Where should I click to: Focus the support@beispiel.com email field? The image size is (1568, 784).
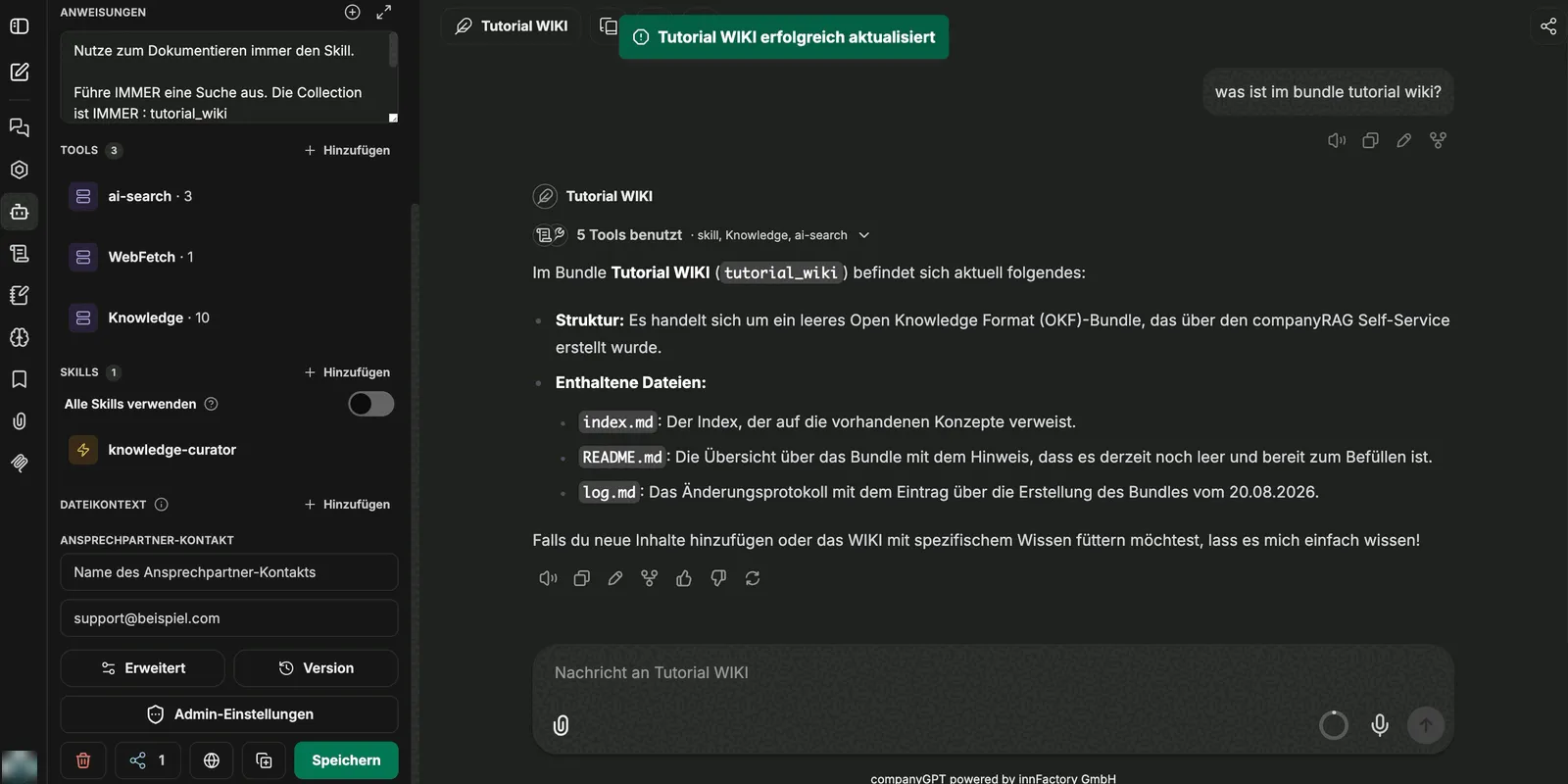(229, 618)
